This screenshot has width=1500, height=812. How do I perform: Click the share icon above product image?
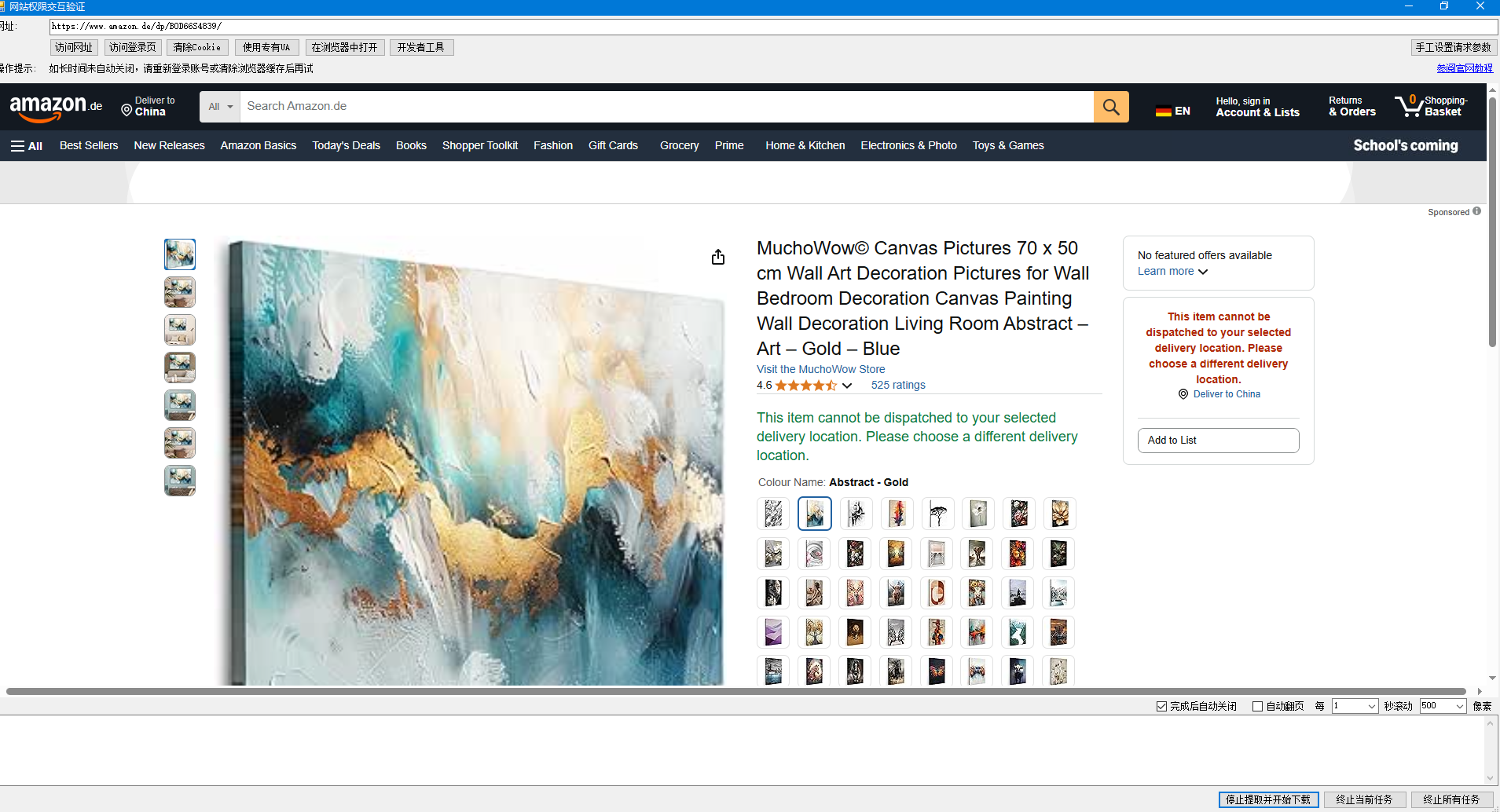coord(717,258)
